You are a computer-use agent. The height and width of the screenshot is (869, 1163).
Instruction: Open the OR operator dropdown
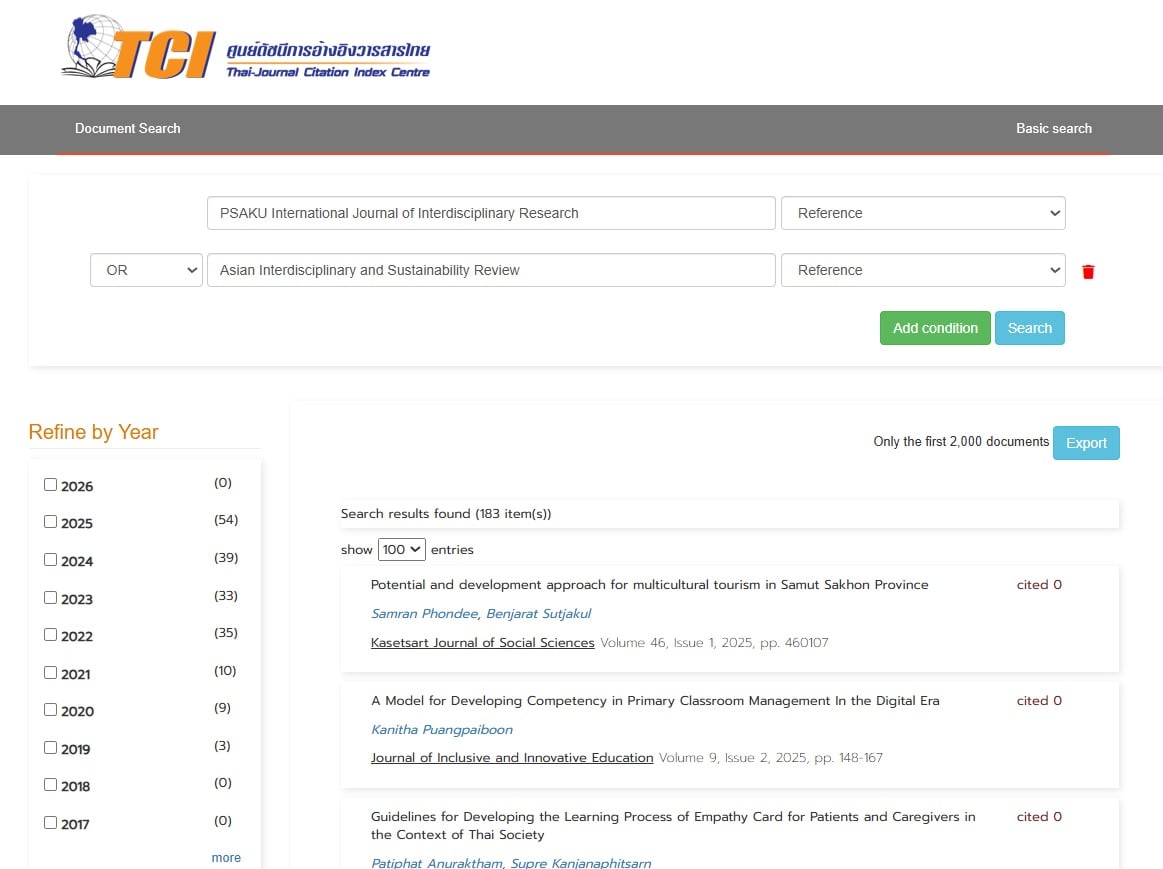147,270
